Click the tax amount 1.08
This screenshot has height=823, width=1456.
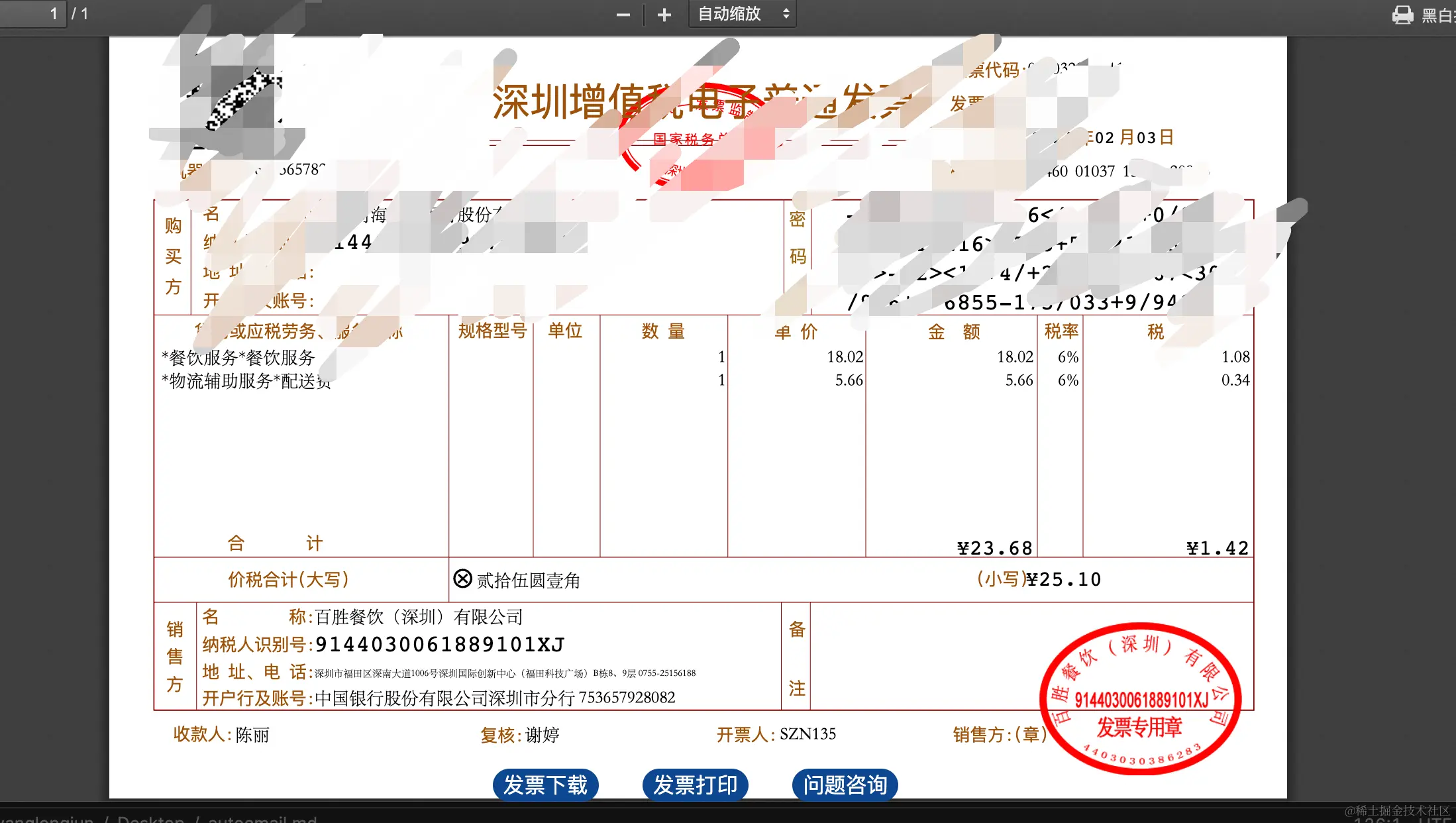coord(1235,357)
